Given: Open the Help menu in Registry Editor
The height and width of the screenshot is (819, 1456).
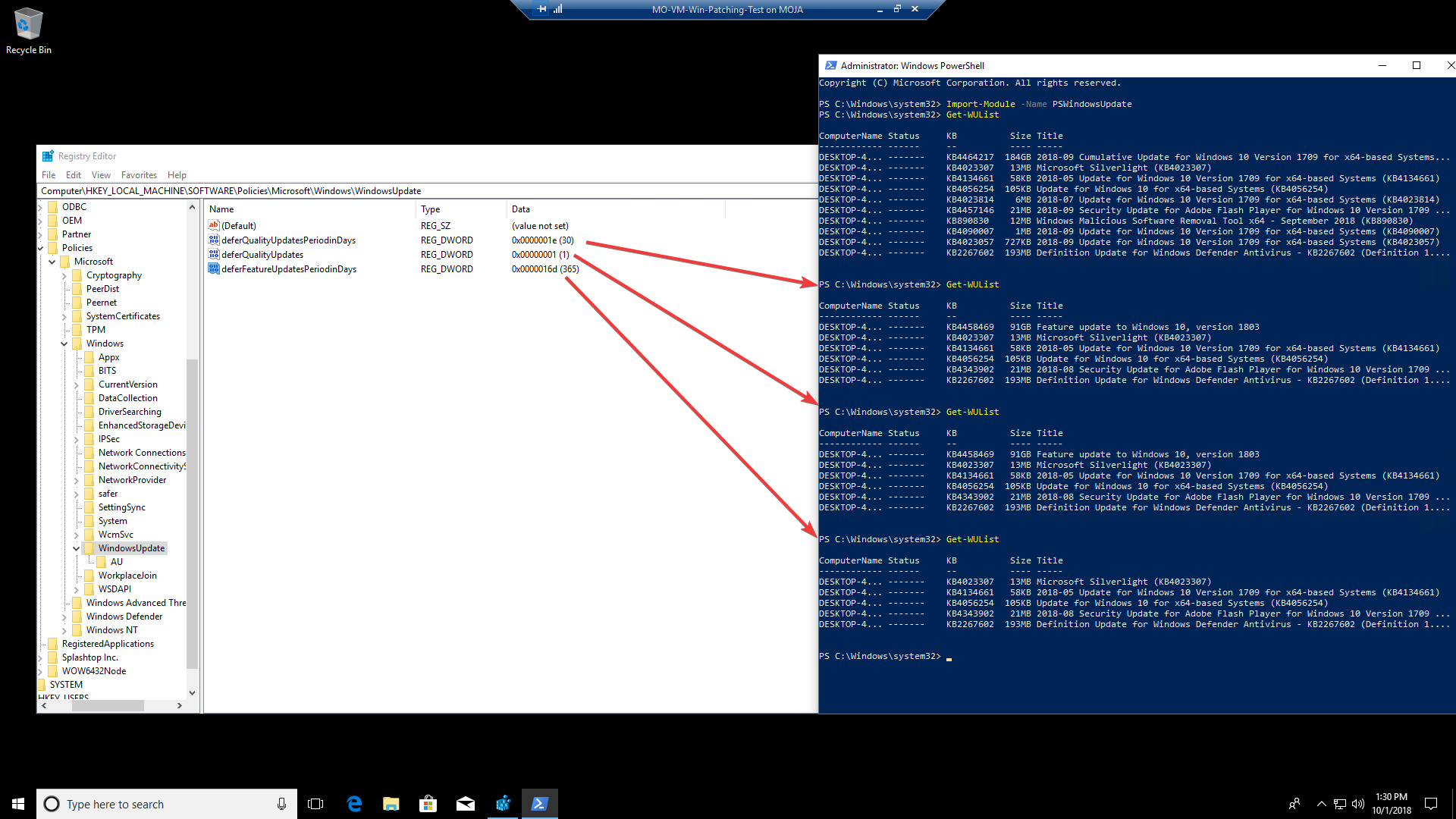Looking at the screenshot, I should pos(177,175).
